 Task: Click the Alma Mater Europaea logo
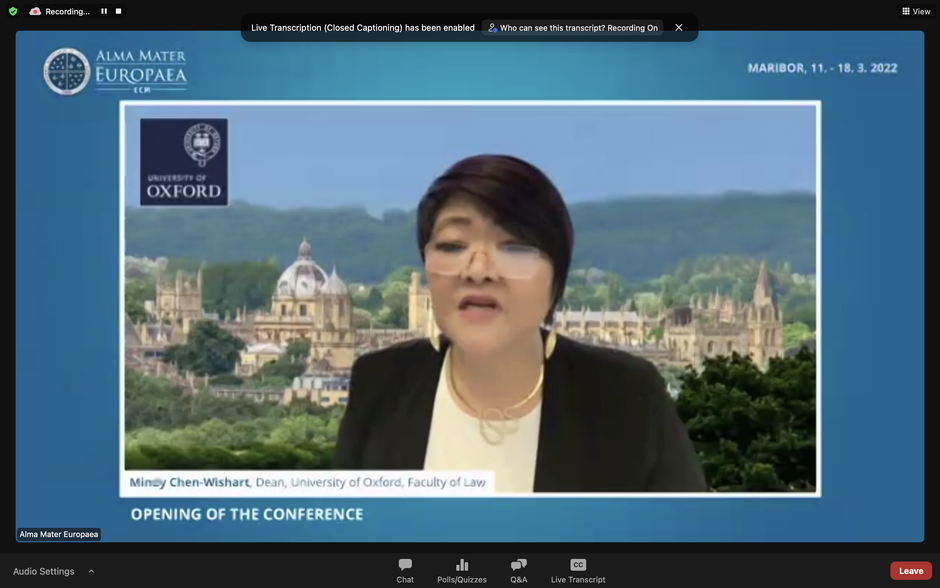[x=115, y=70]
